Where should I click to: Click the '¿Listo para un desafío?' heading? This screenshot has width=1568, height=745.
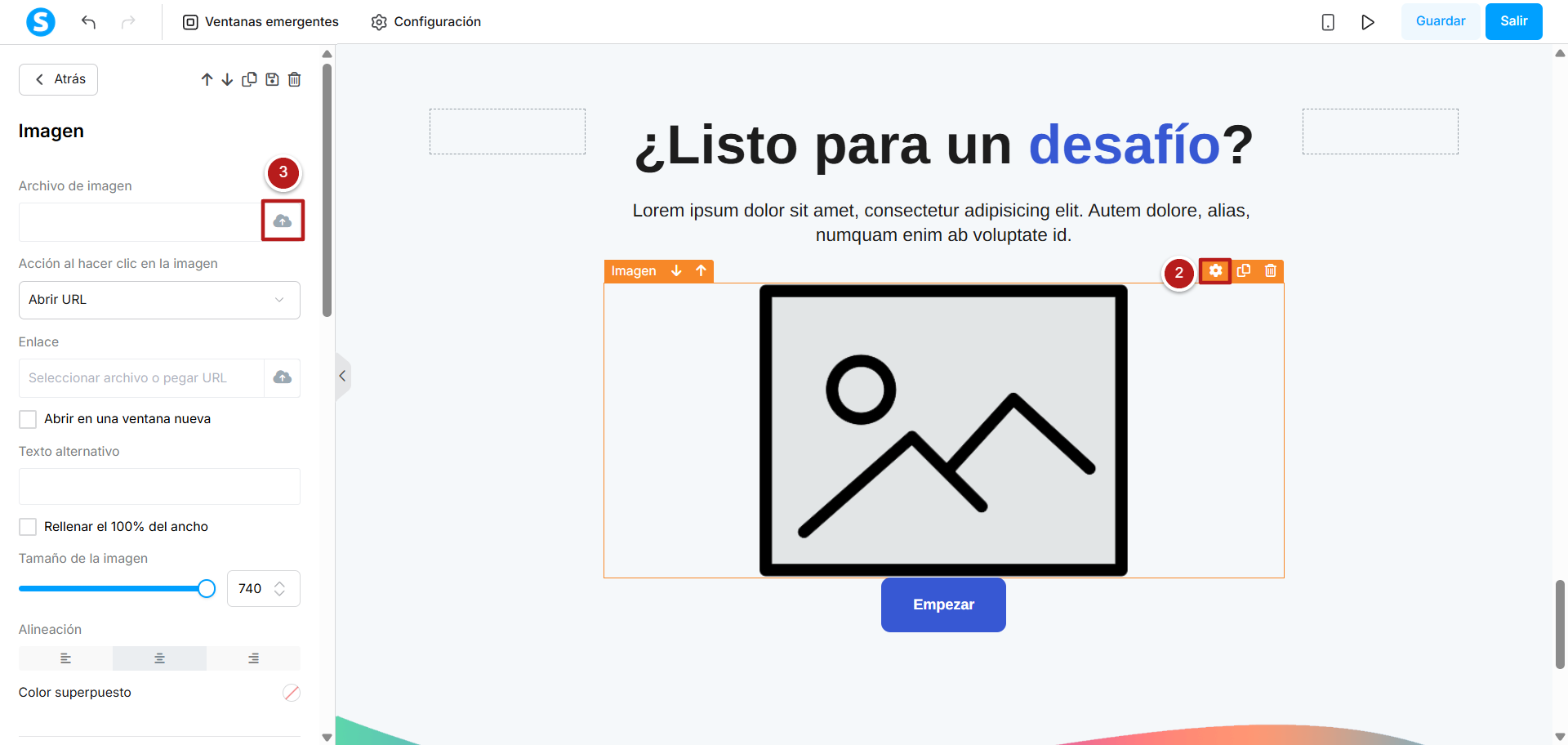pyautogui.click(x=943, y=145)
